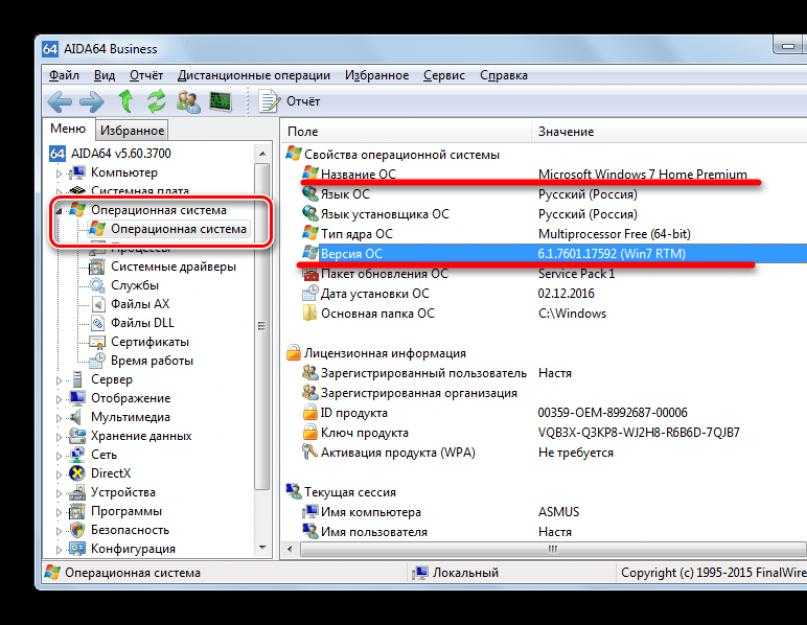
Task: Open Сертификаты in the tree
Action: pos(150,342)
